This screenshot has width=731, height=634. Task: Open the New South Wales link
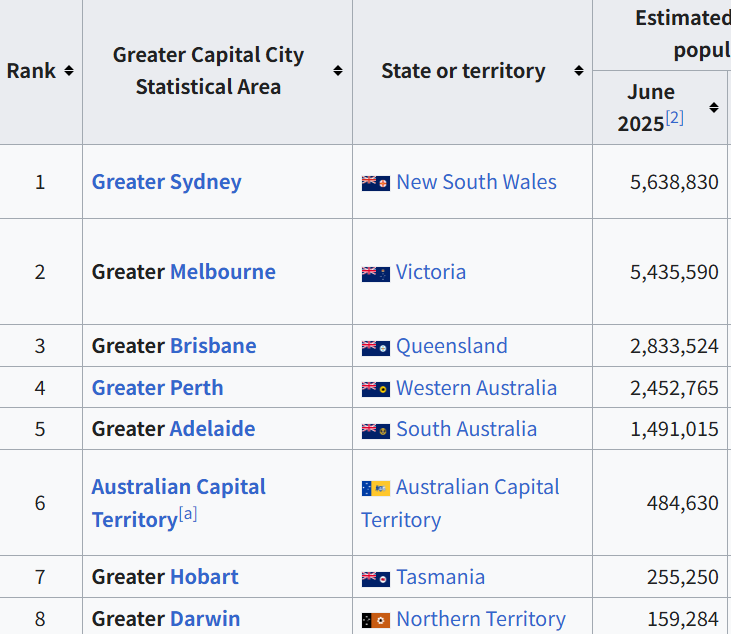pos(476,182)
